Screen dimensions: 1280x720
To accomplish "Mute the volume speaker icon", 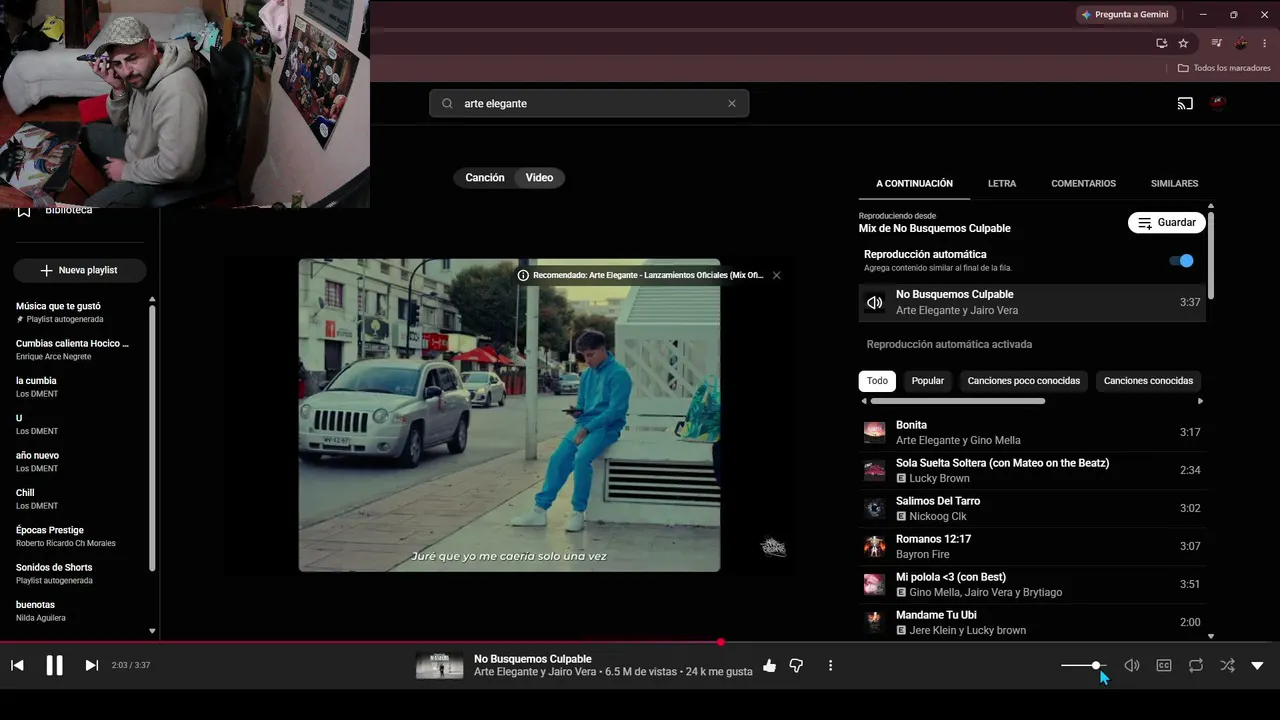I will pos(1132,665).
